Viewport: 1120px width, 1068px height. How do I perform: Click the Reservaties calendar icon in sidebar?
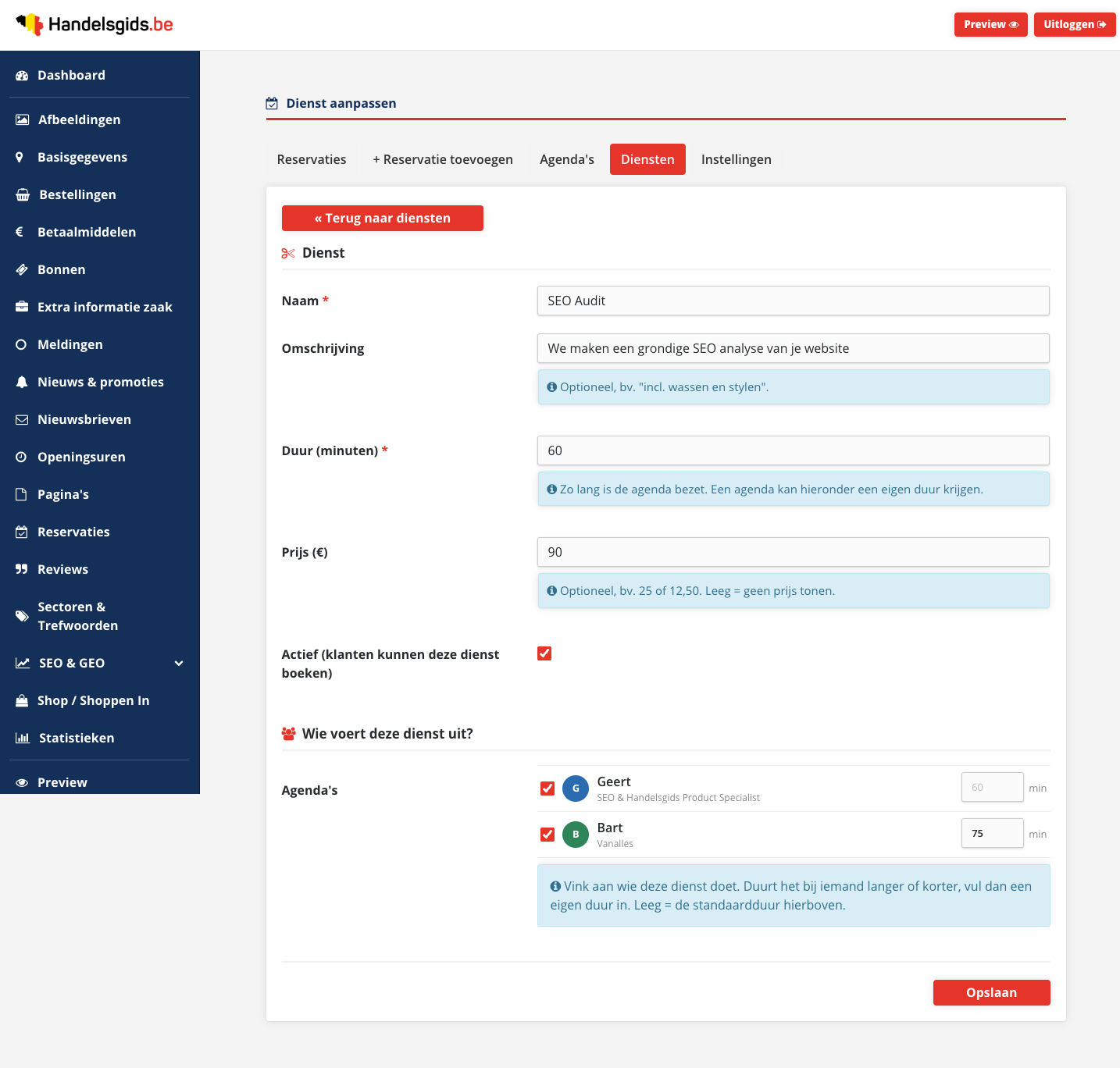pos(22,532)
